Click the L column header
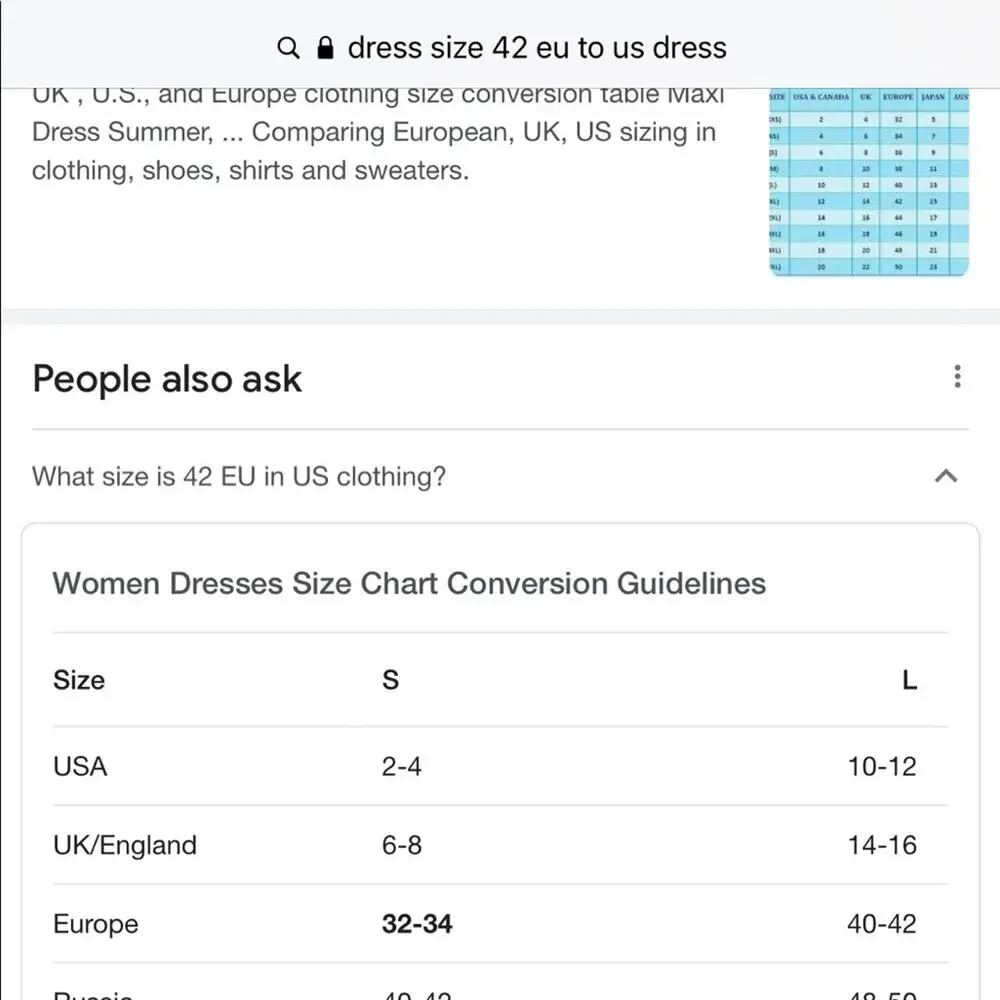 point(909,680)
